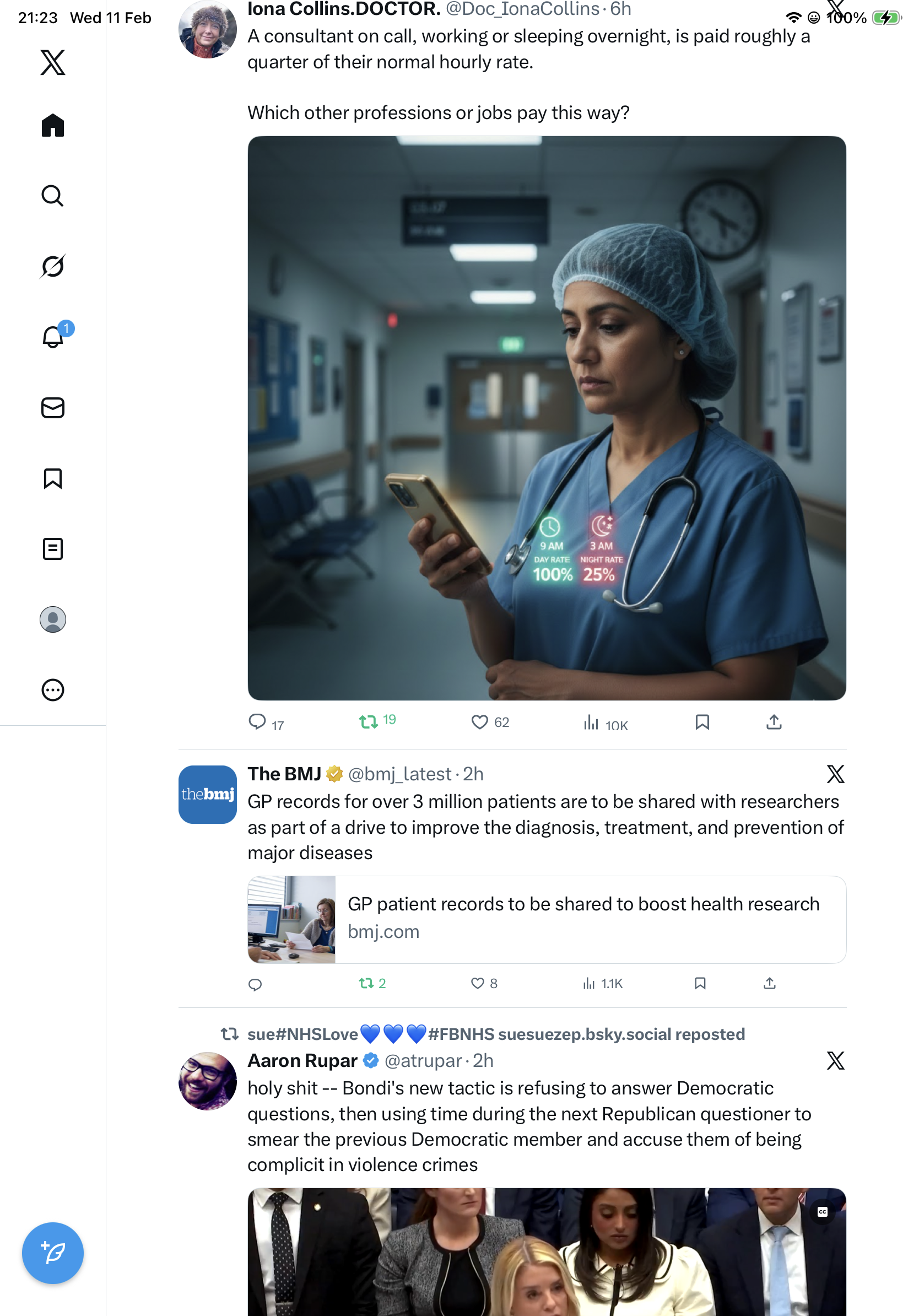This screenshot has width=919, height=1316.
Task: Bookmark The BMJ post
Action: (700, 984)
